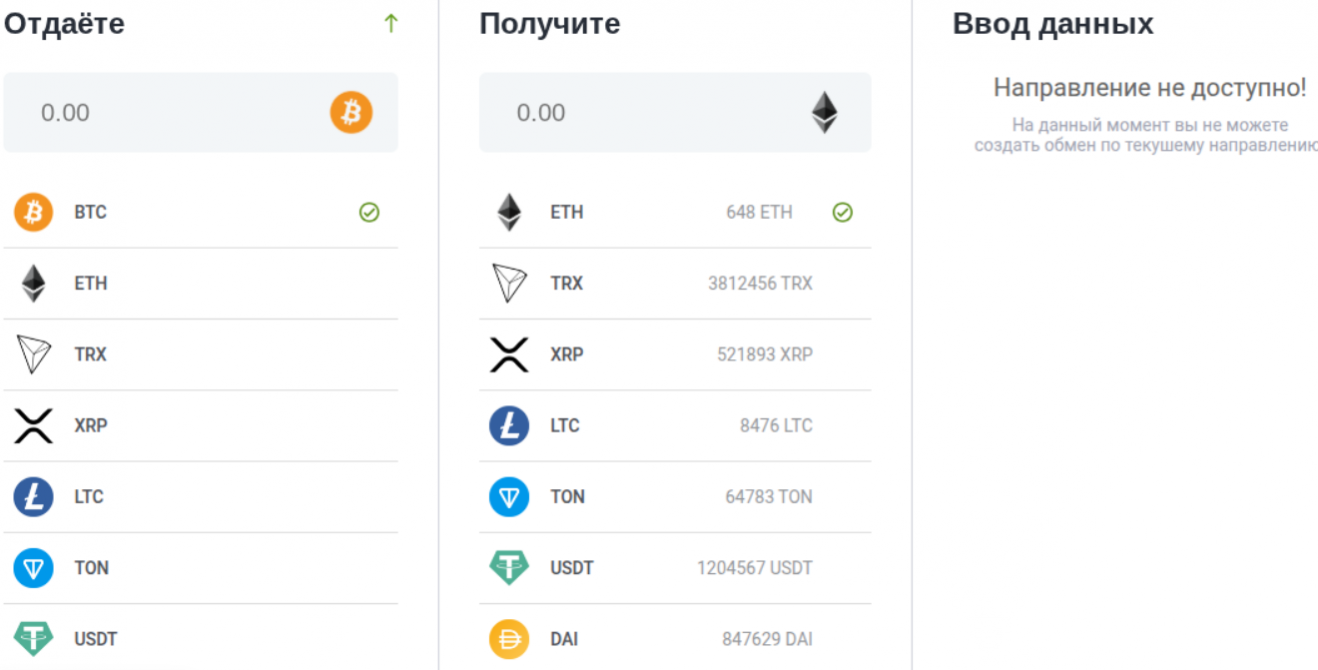Choose the ETH icon in the Получите list
The height and width of the screenshot is (670, 1318).
point(509,212)
